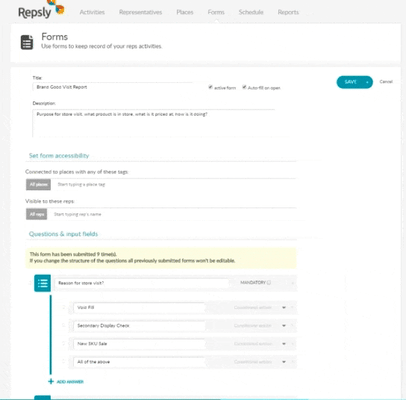
Task: Click the remove icon on Secondary Display Check row
Action: coord(292,326)
